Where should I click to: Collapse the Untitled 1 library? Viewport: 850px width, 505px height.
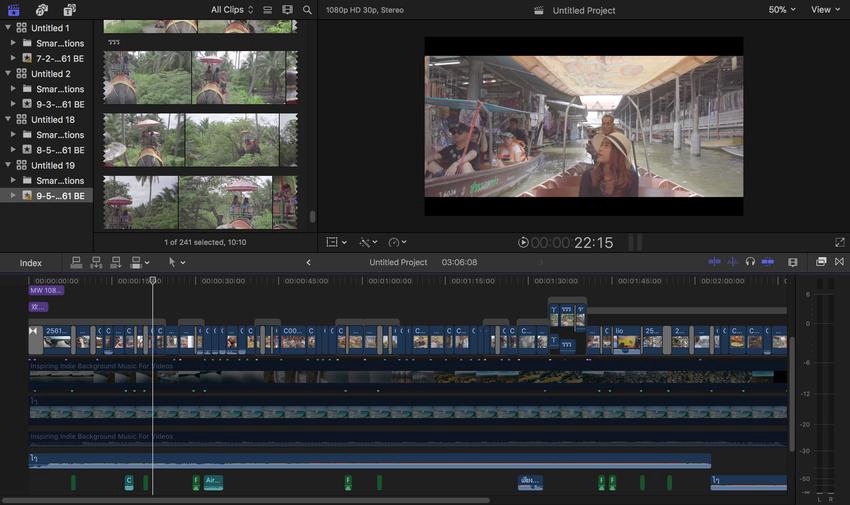pos(8,27)
